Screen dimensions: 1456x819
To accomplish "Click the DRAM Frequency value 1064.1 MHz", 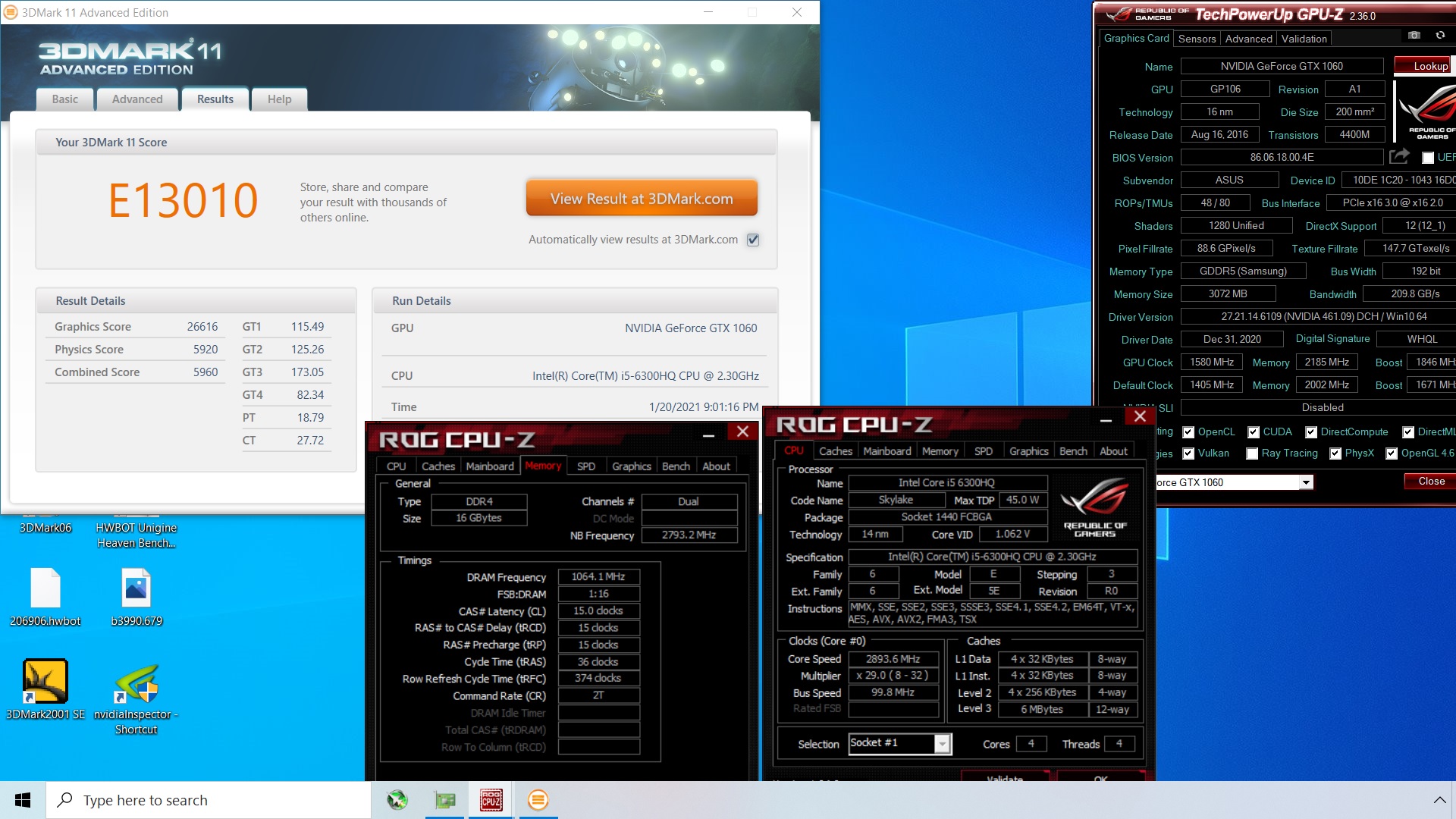I will coord(598,577).
